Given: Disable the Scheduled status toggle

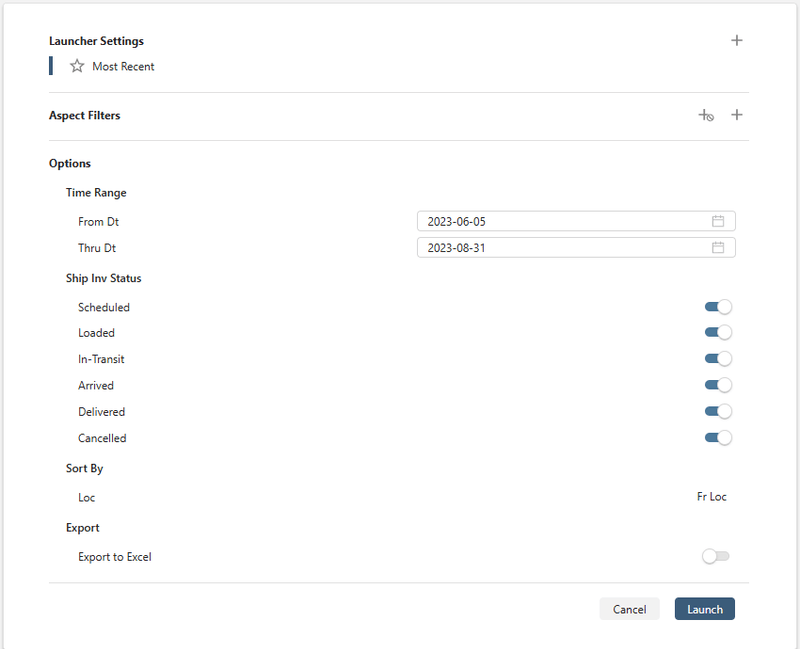Looking at the screenshot, I should [x=718, y=306].
